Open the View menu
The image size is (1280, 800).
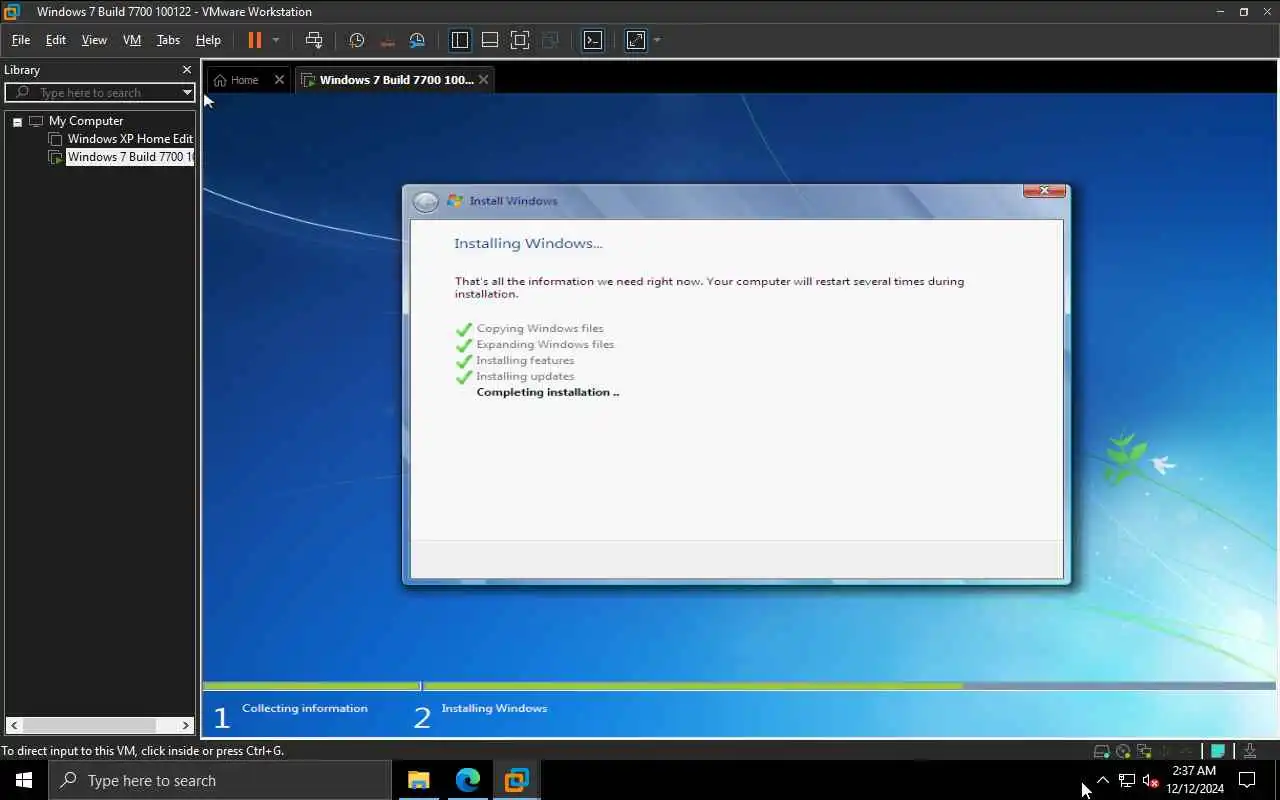[94, 40]
